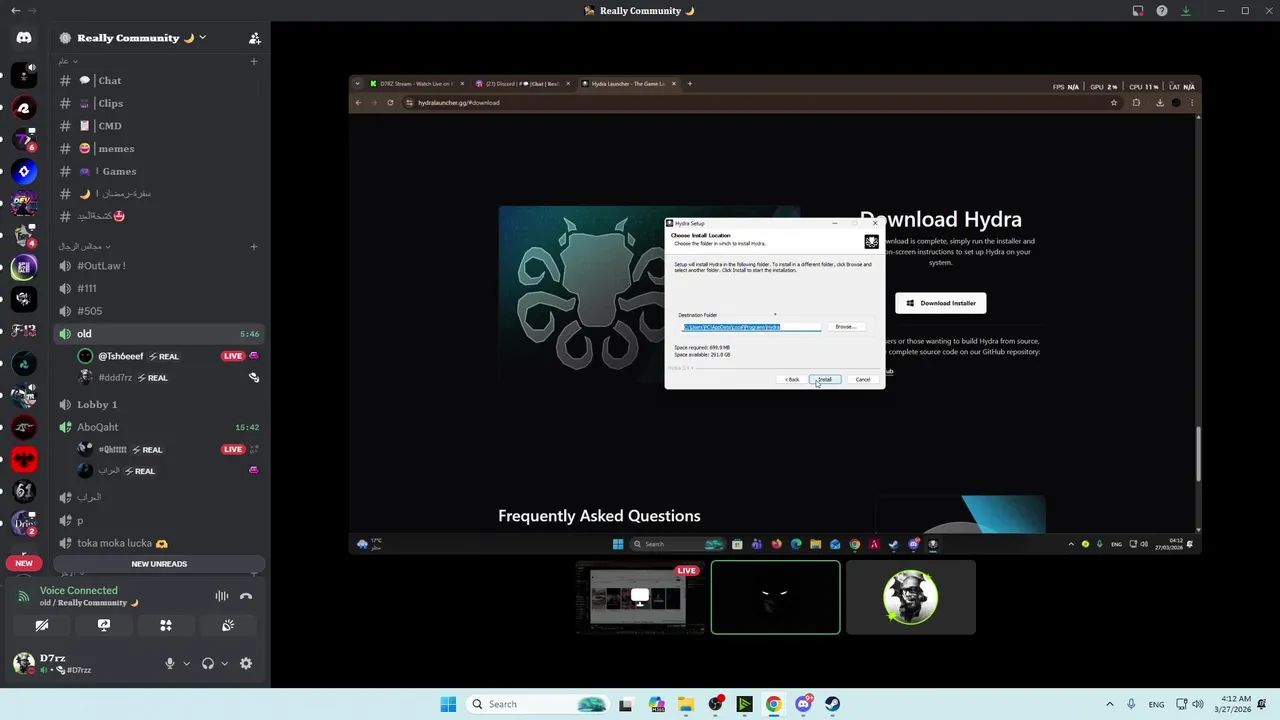
Task: Open the server icon numbered 61
Action: pyautogui.click(x=24, y=492)
